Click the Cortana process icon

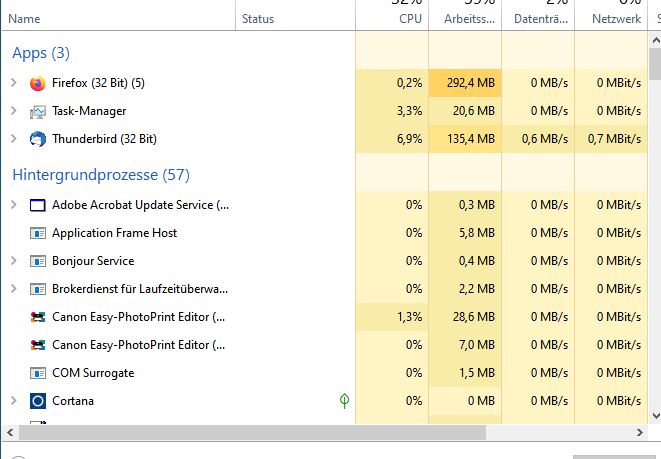coord(38,401)
